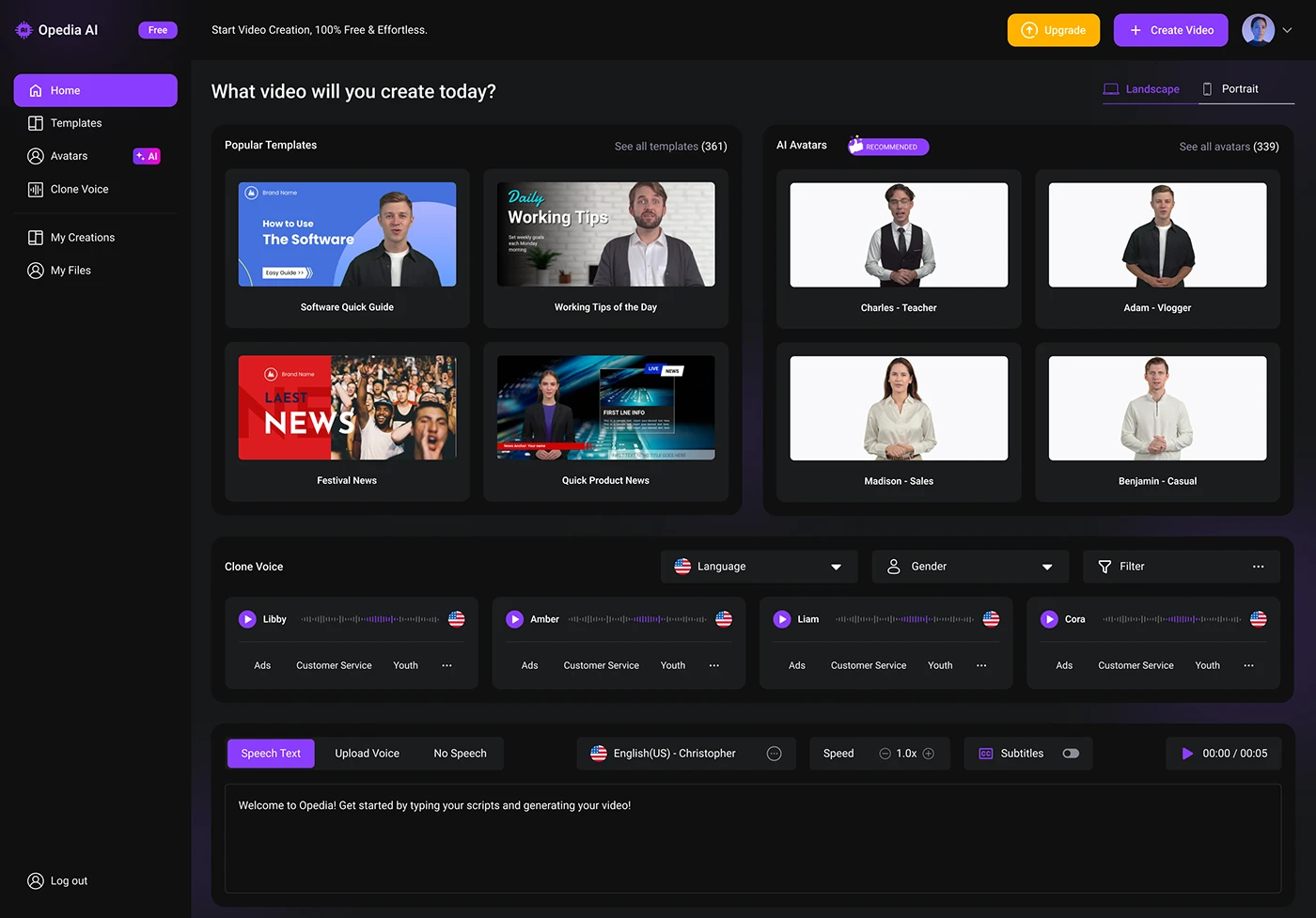Image resolution: width=1316 pixels, height=918 pixels.
Task: Increase speed with the plus icon
Action: point(929,754)
